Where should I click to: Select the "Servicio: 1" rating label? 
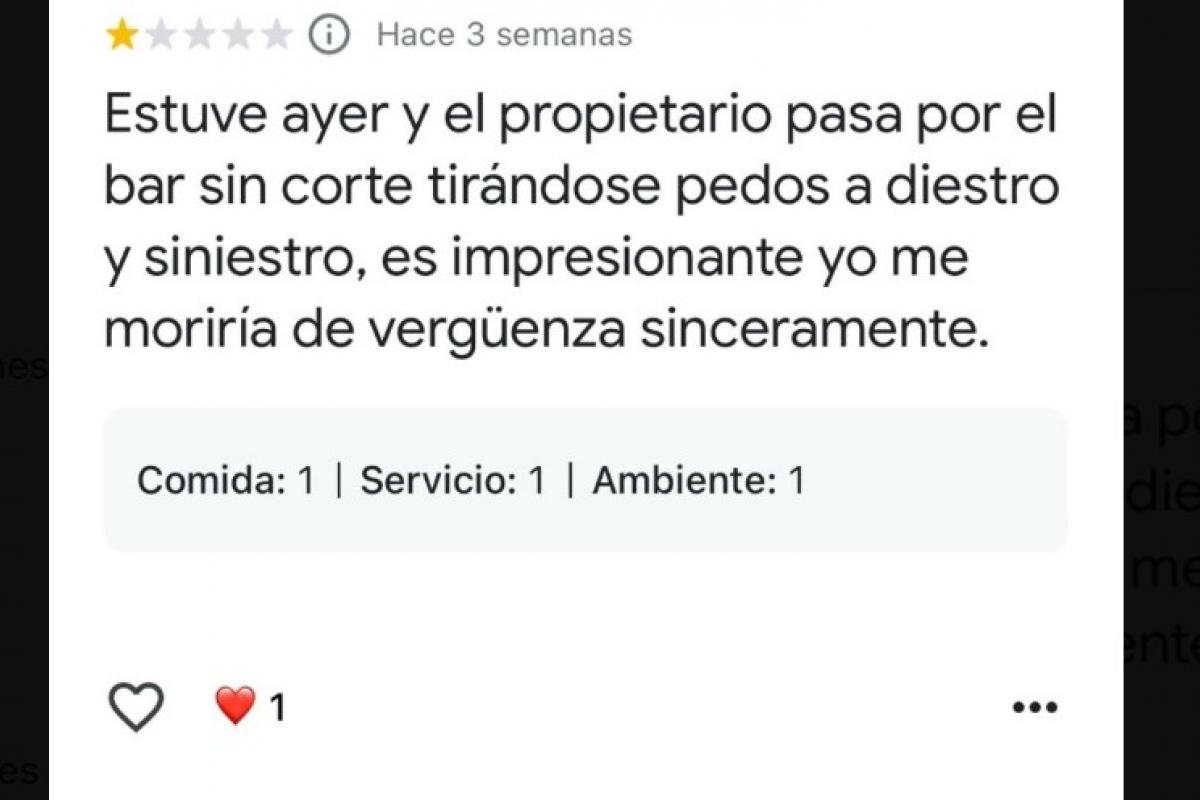coord(453,481)
